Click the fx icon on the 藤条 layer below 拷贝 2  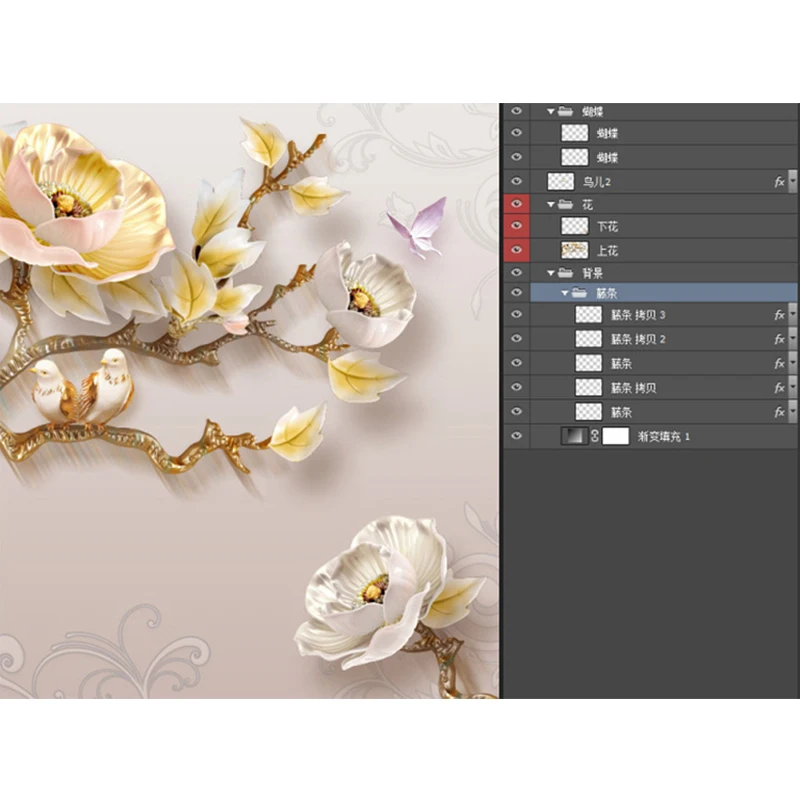point(779,363)
